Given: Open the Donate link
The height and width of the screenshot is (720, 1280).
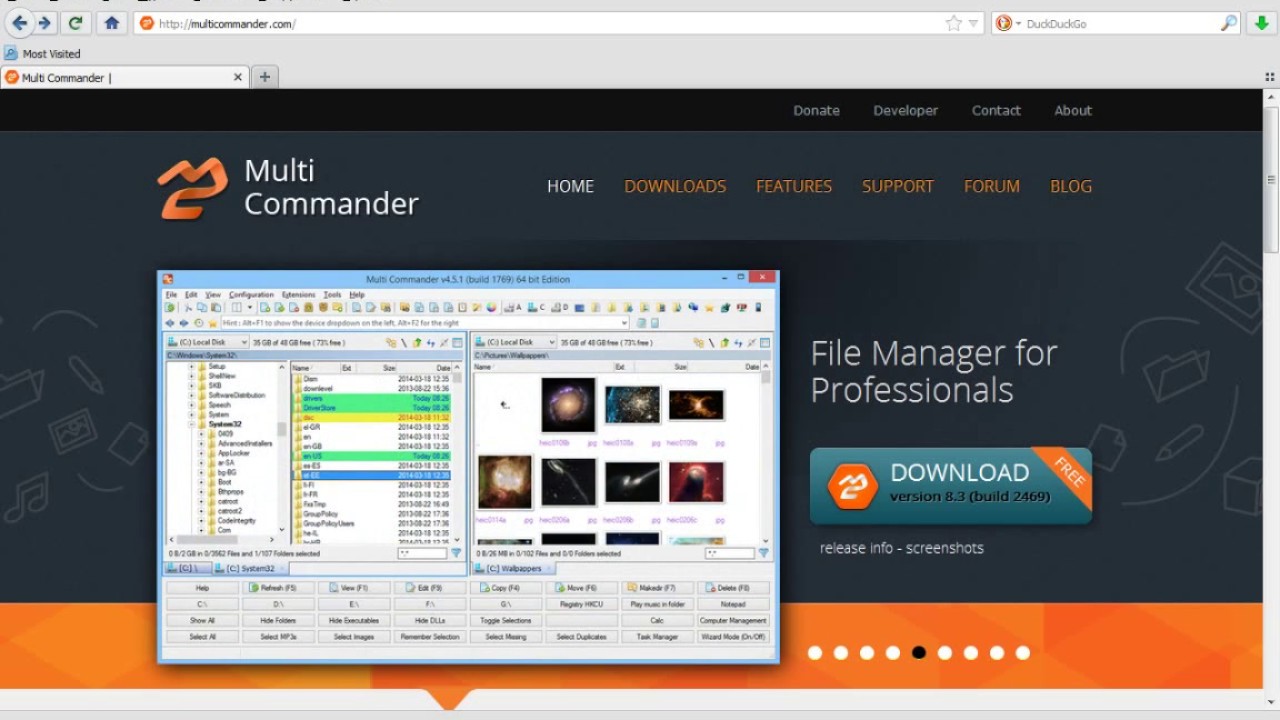Looking at the screenshot, I should pos(816,111).
